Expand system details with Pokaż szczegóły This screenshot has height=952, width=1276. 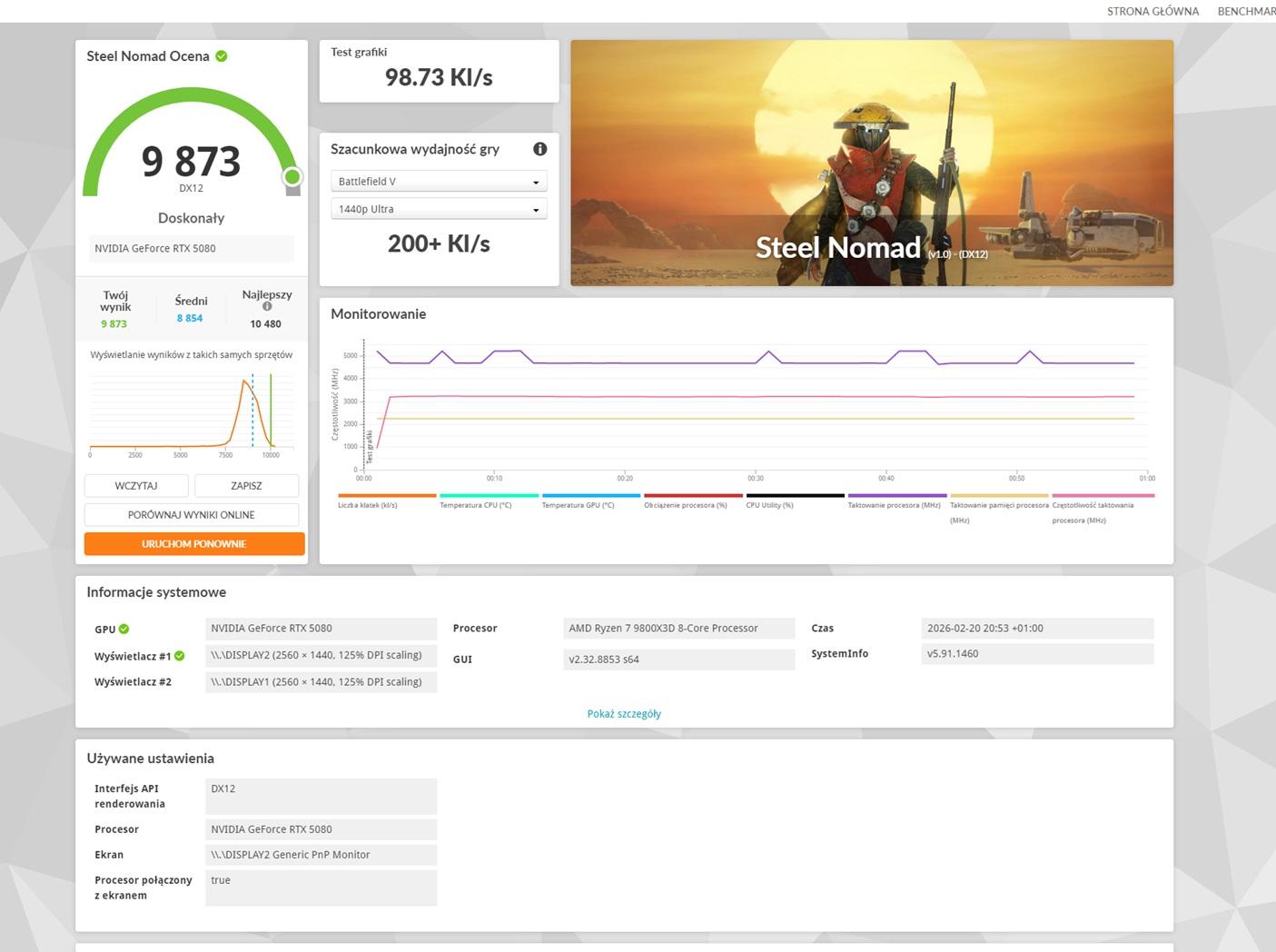(x=624, y=714)
